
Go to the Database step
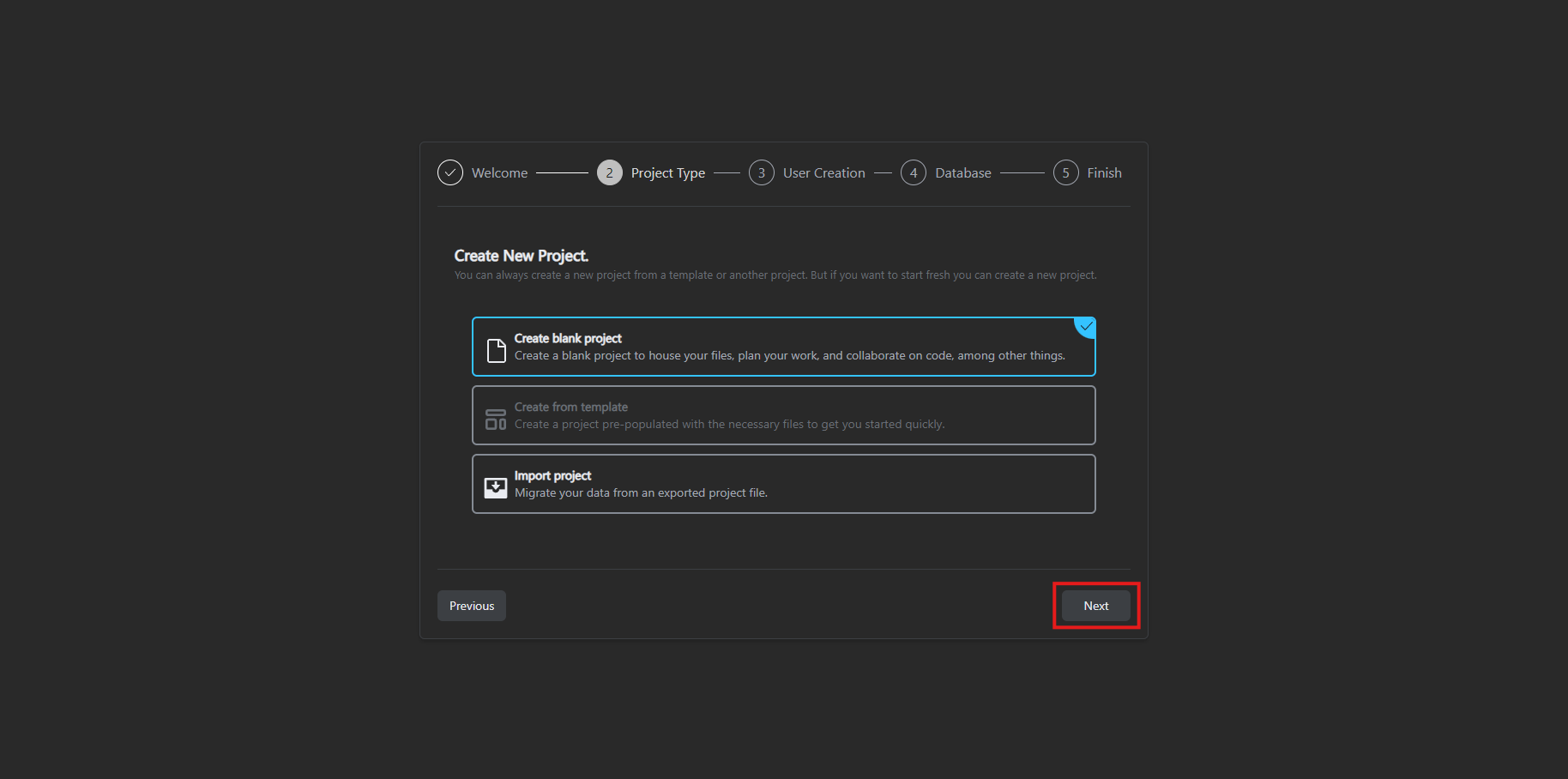[962, 173]
